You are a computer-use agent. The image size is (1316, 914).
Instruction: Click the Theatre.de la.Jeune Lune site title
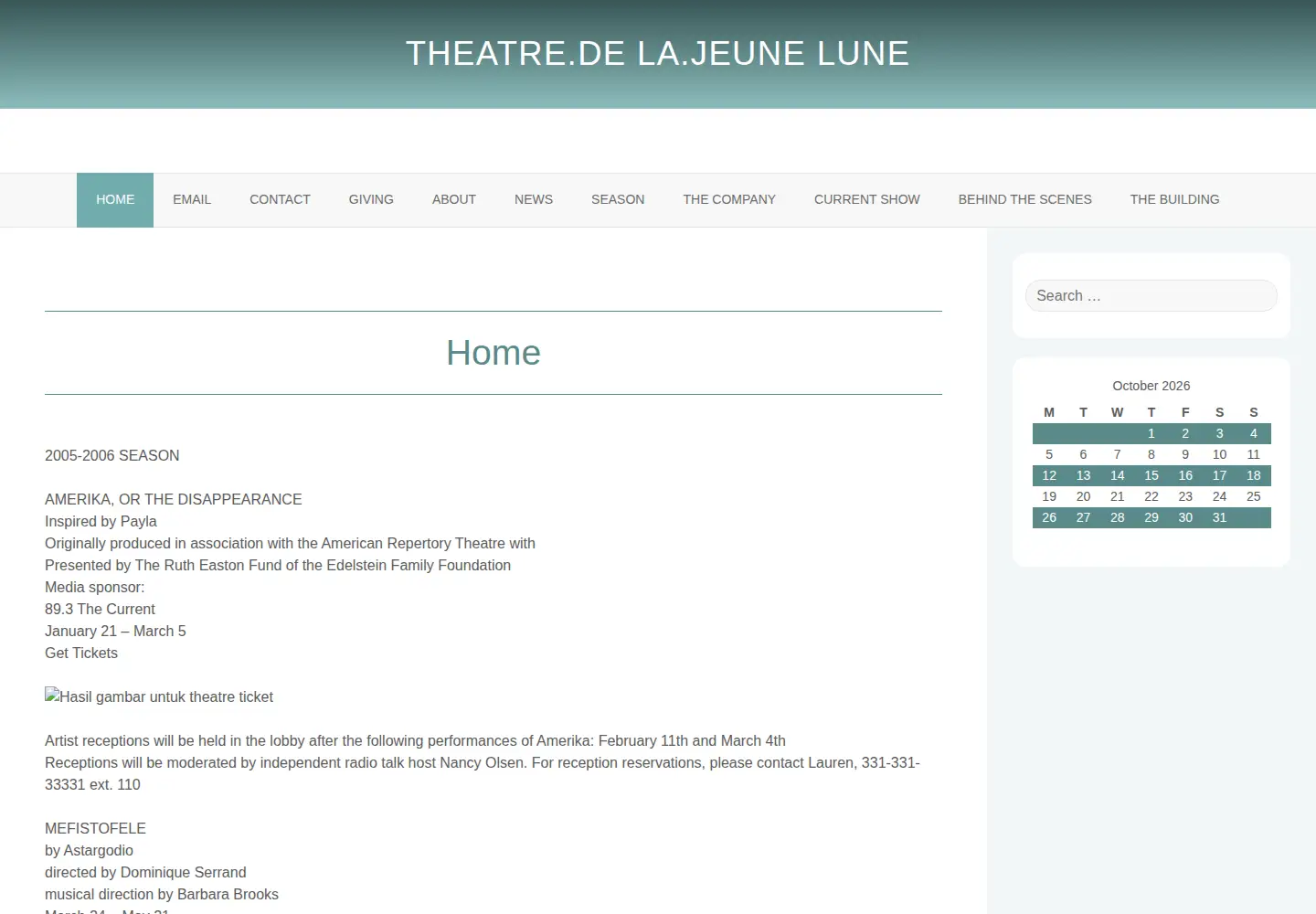[658, 53]
